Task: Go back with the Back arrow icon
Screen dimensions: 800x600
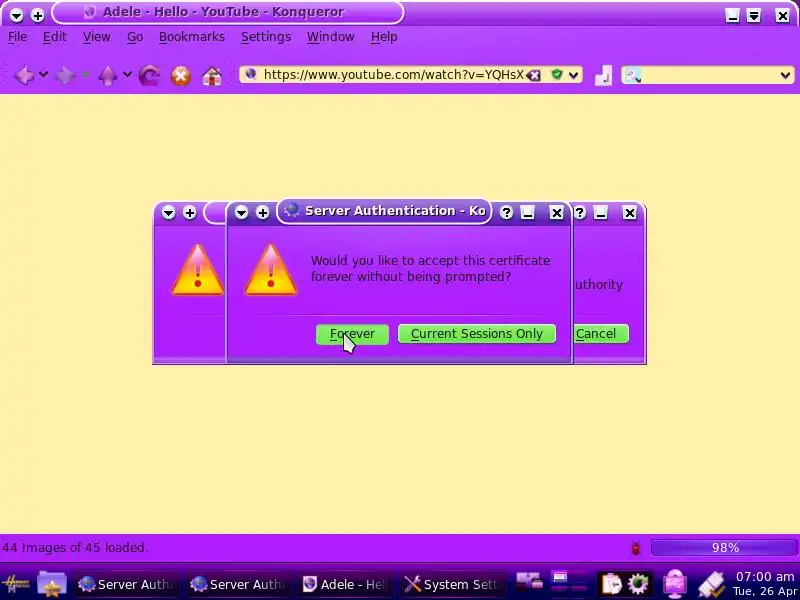Action: click(23, 76)
